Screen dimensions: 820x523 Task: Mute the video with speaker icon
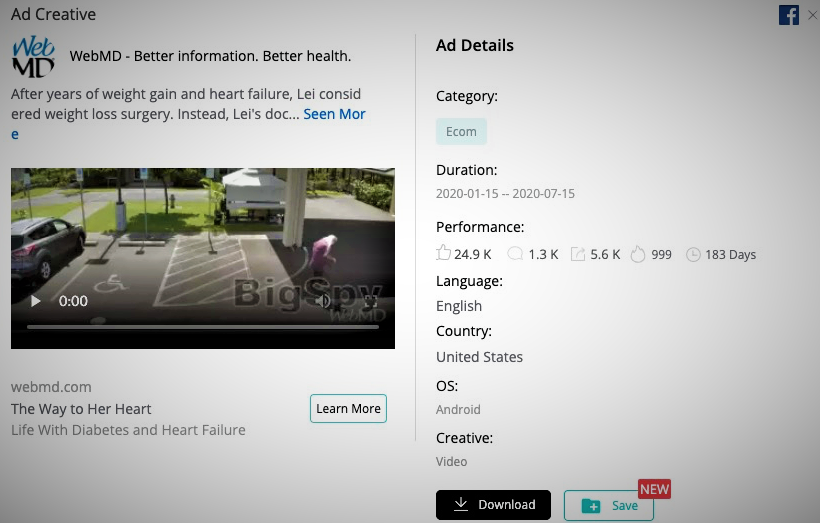(323, 301)
